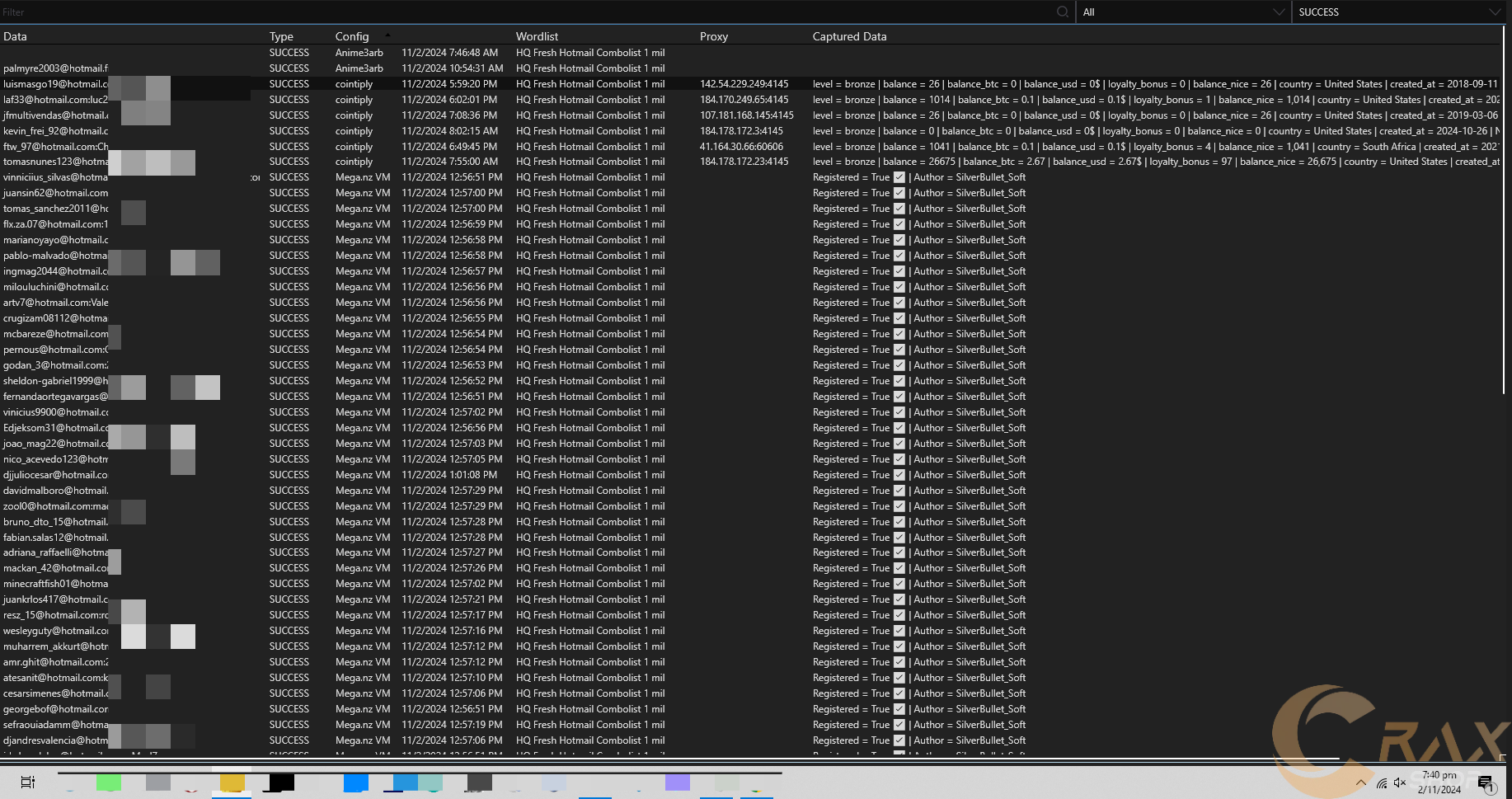1512x799 pixels.
Task: Click Anime3arb config in 7:46:48 AM row
Action: [359, 53]
